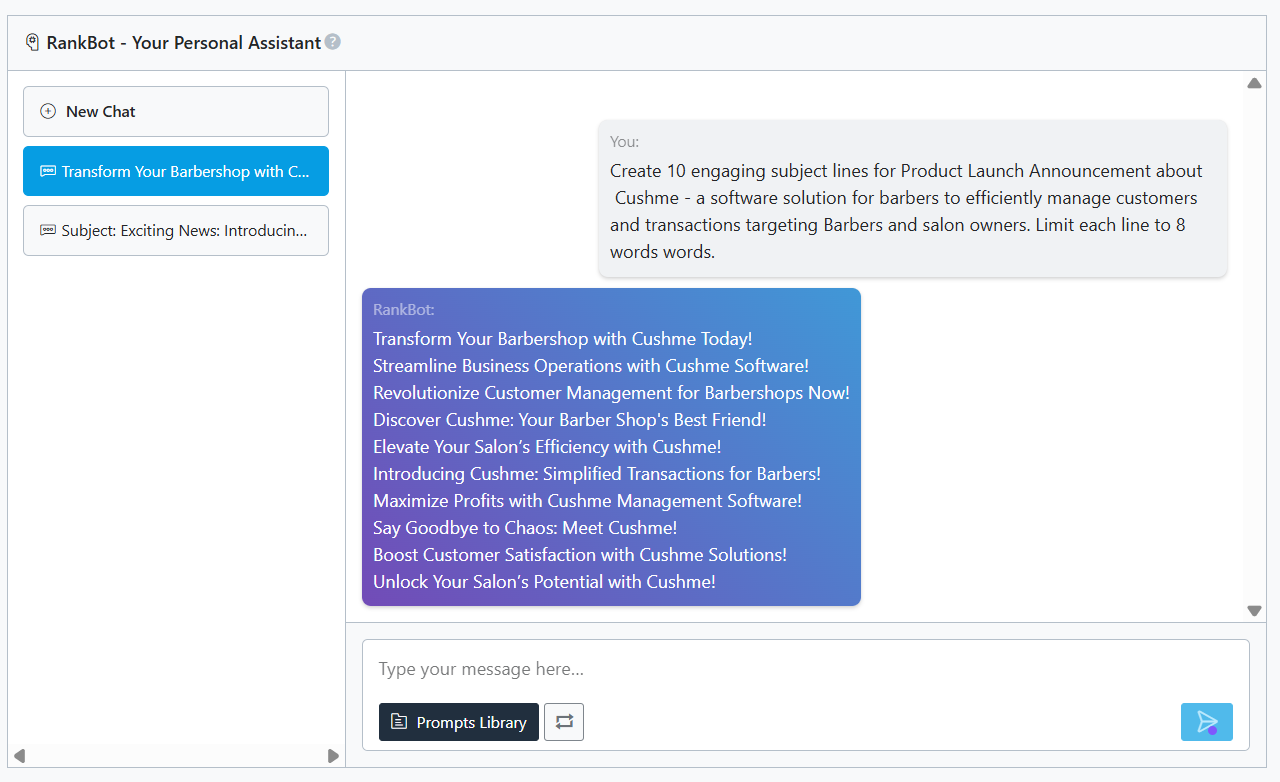The height and width of the screenshot is (782, 1280).
Task: Click the gradient RankBot response bubble
Action: pyautogui.click(x=611, y=447)
